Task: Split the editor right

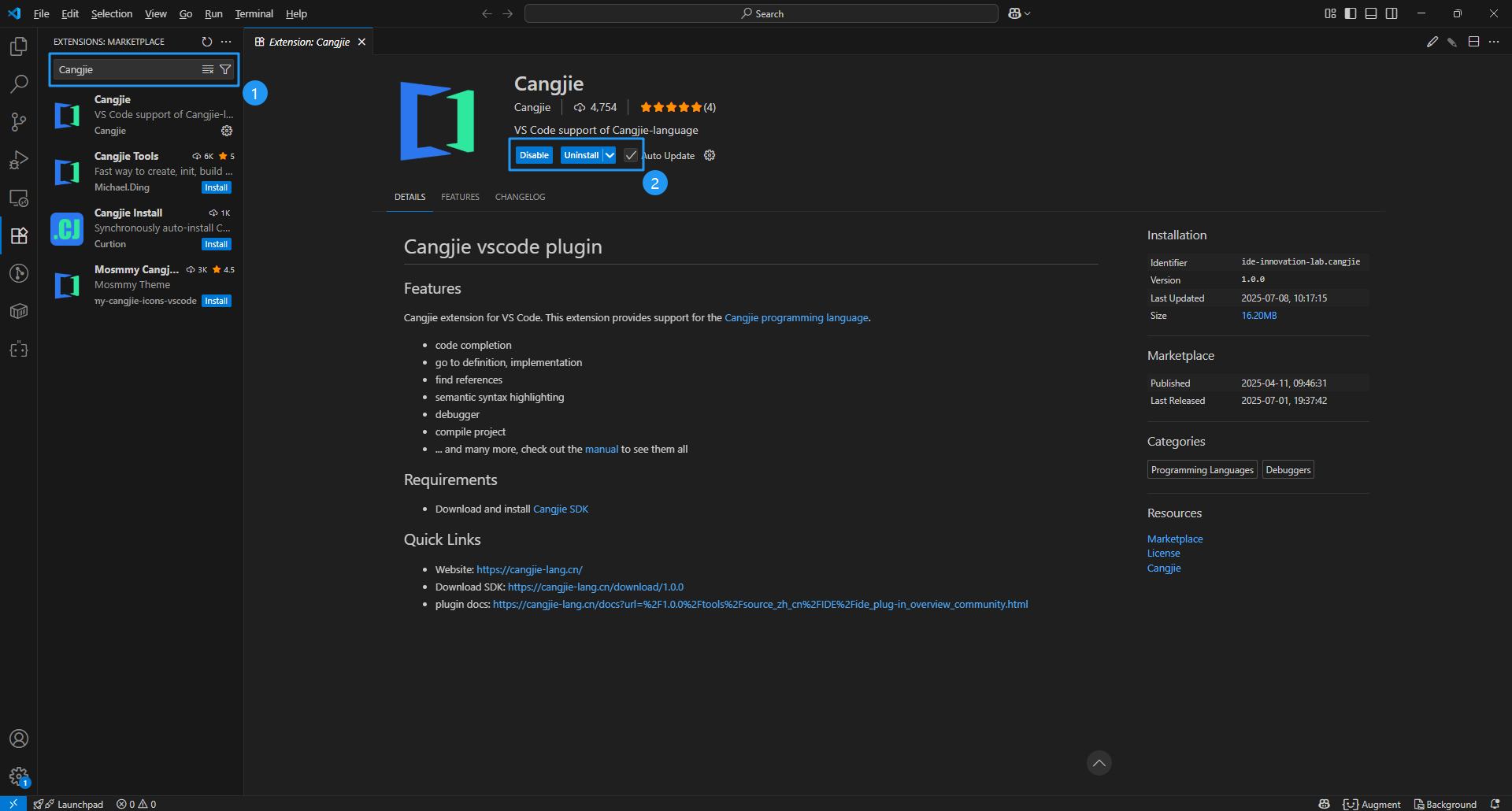Action: pos(1473,42)
